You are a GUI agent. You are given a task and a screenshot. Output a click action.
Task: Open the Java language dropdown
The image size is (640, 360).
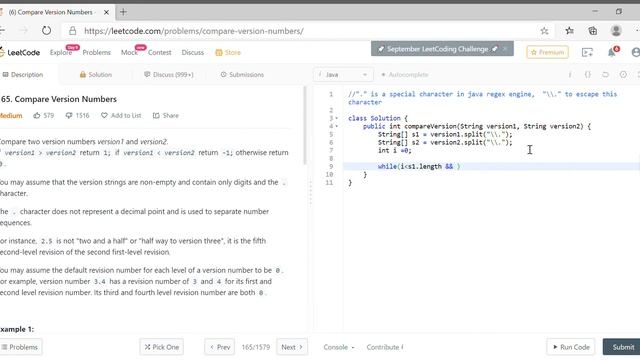343,75
